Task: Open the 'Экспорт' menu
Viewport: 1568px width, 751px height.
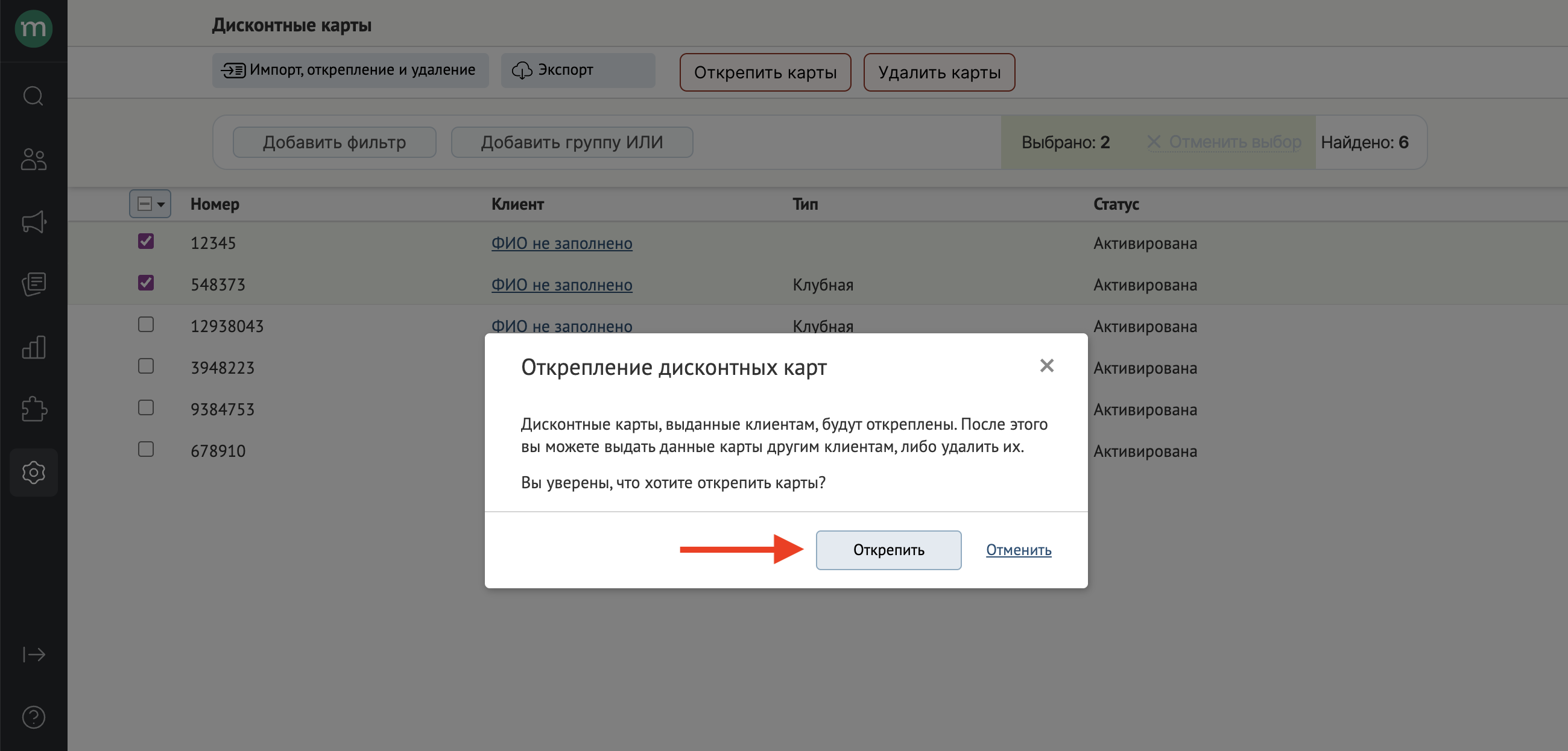Action: pyautogui.click(x=577, y=70)
